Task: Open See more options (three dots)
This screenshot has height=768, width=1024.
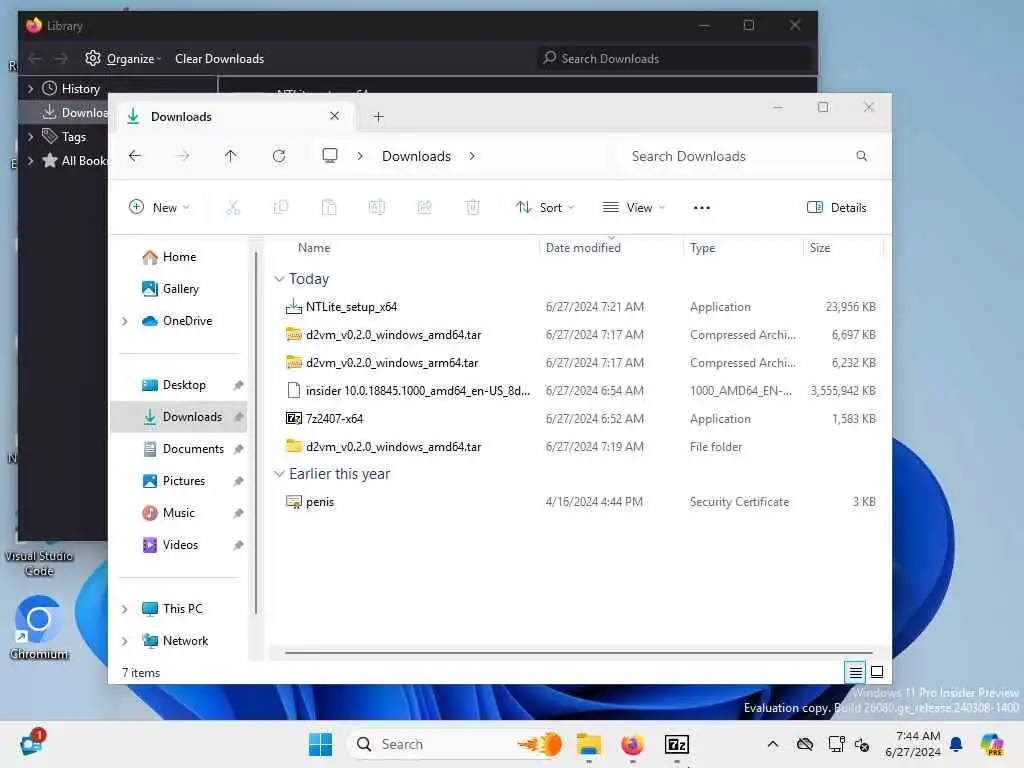Action: click(701, 208)
